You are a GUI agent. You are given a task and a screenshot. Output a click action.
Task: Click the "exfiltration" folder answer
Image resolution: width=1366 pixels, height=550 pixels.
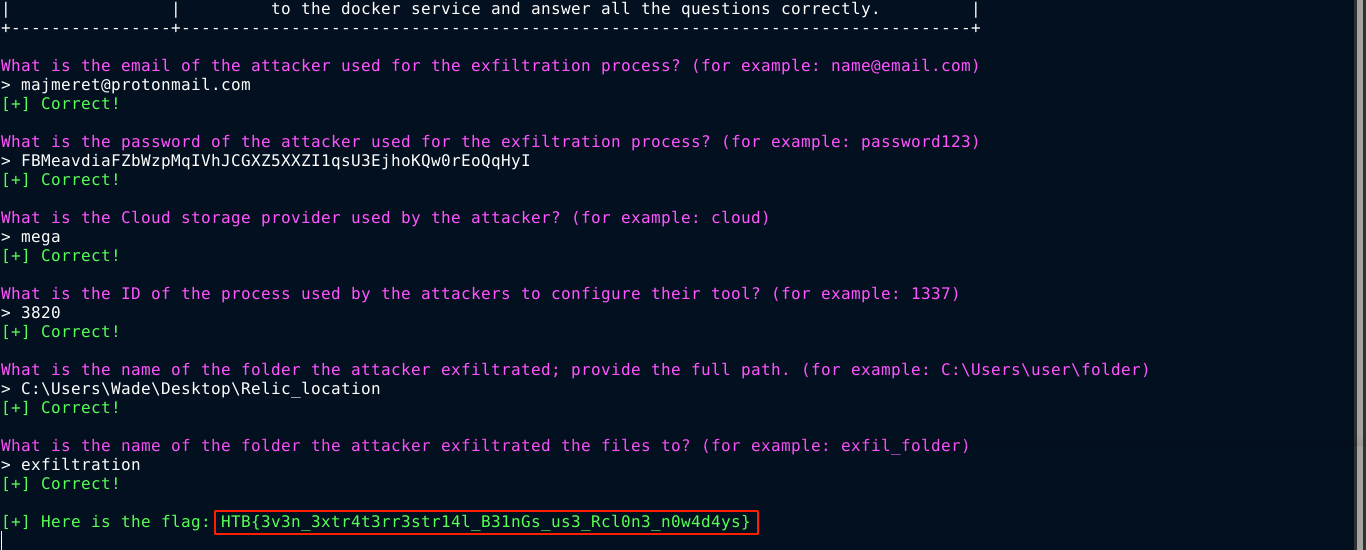pyautogui.click(x=80, y=465)
